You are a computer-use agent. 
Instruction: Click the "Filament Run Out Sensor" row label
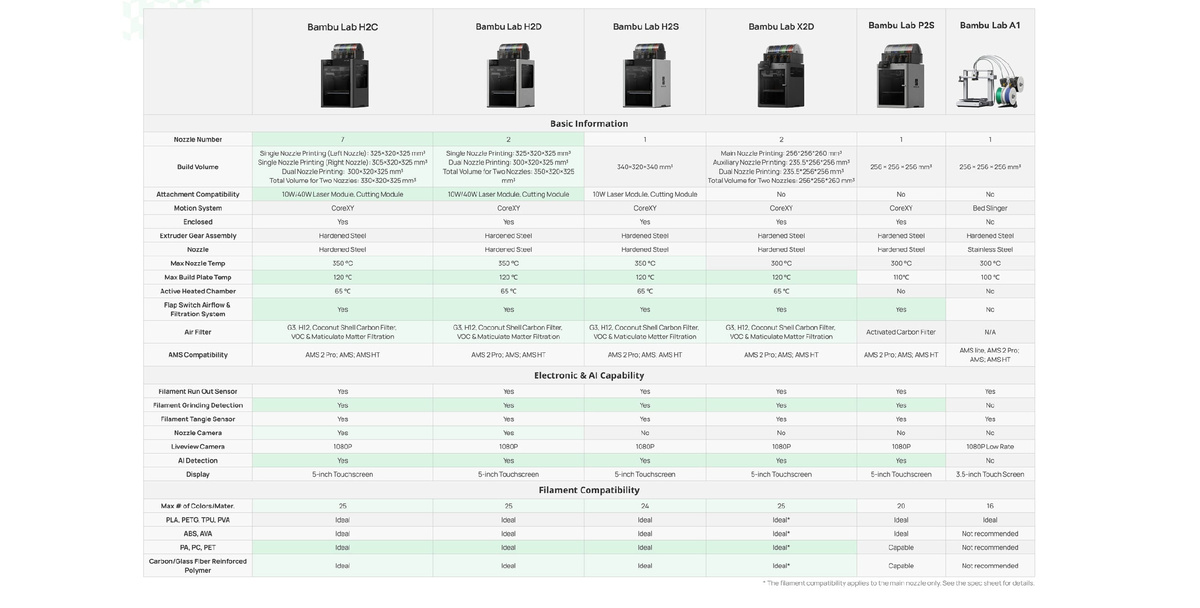click(198, 392)
